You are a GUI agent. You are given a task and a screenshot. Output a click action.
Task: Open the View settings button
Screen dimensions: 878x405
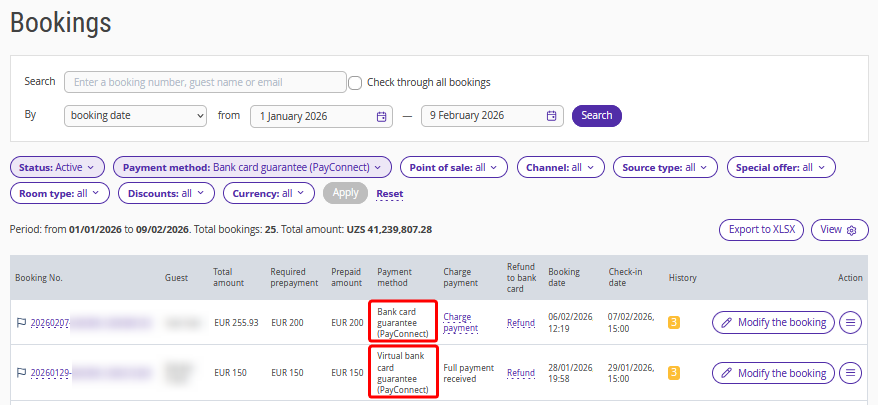point(839,230)
